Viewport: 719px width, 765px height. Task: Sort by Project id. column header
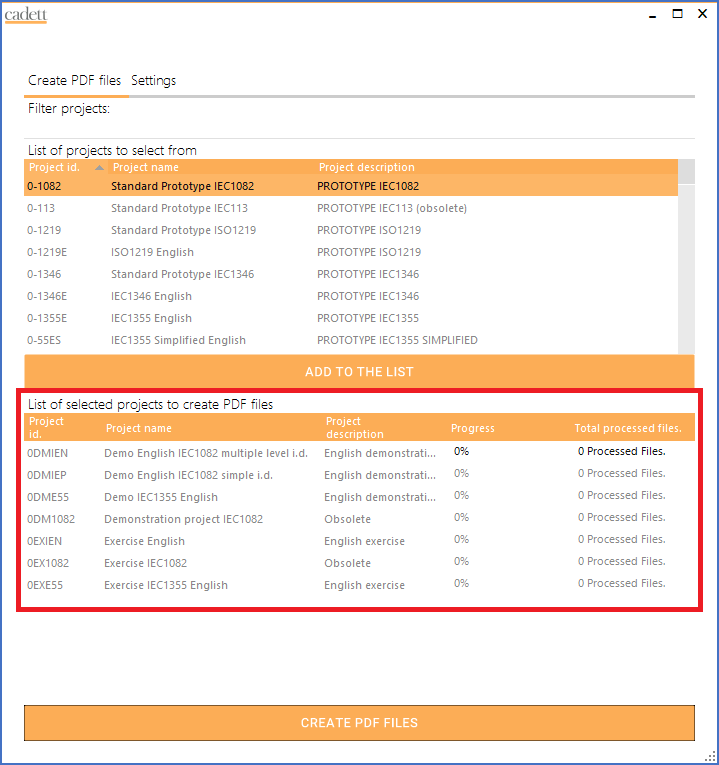pos(55,168)
